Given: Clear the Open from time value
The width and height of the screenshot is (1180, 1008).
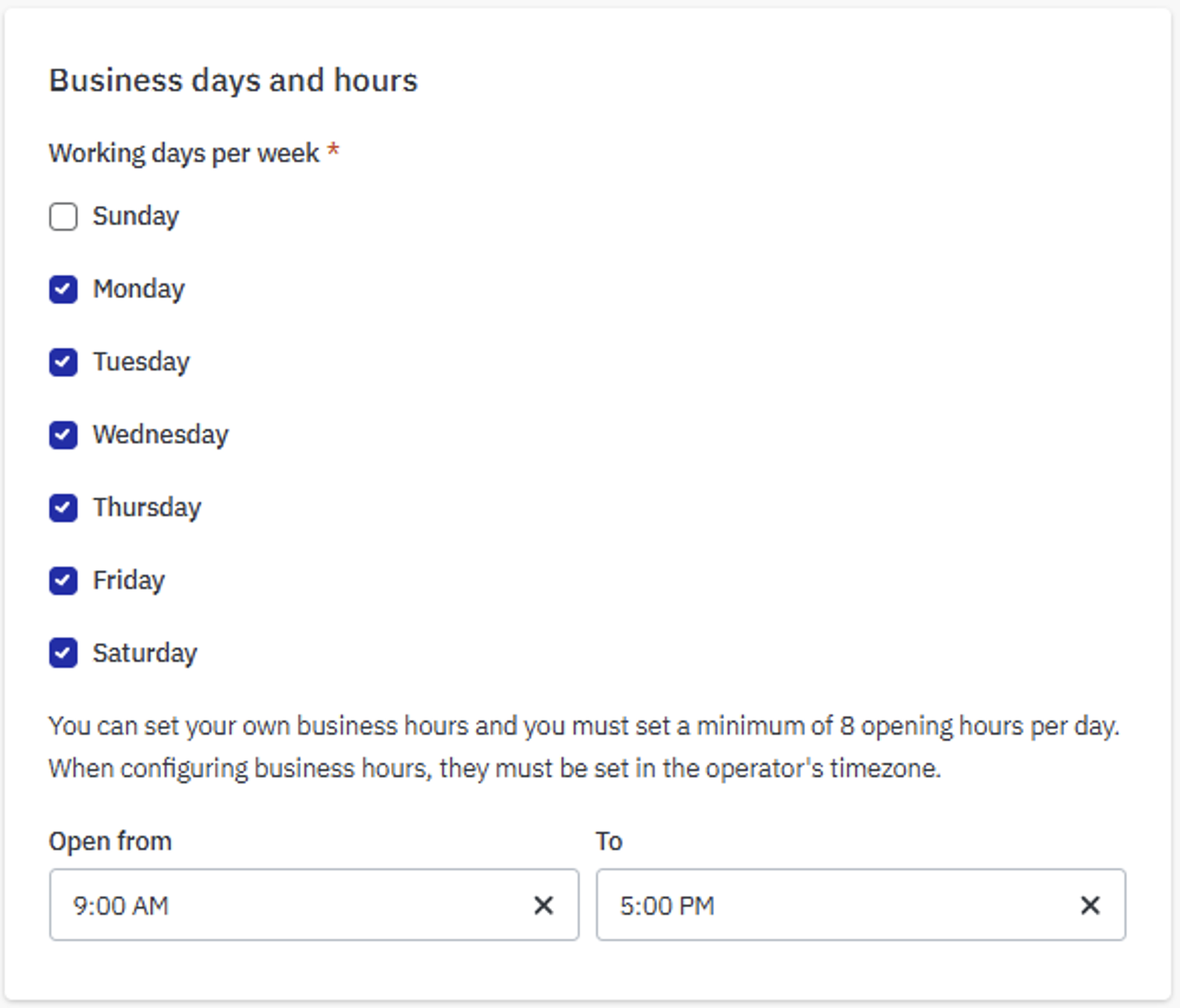Looking at the screenshot, I should 544,905.
